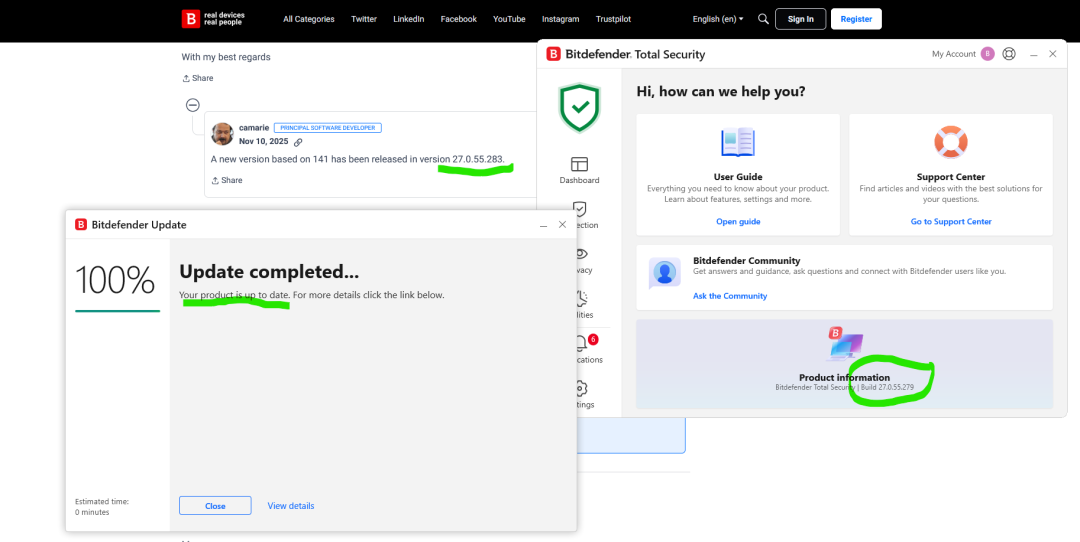Open the Trustpilot nav link

point(613,19)
